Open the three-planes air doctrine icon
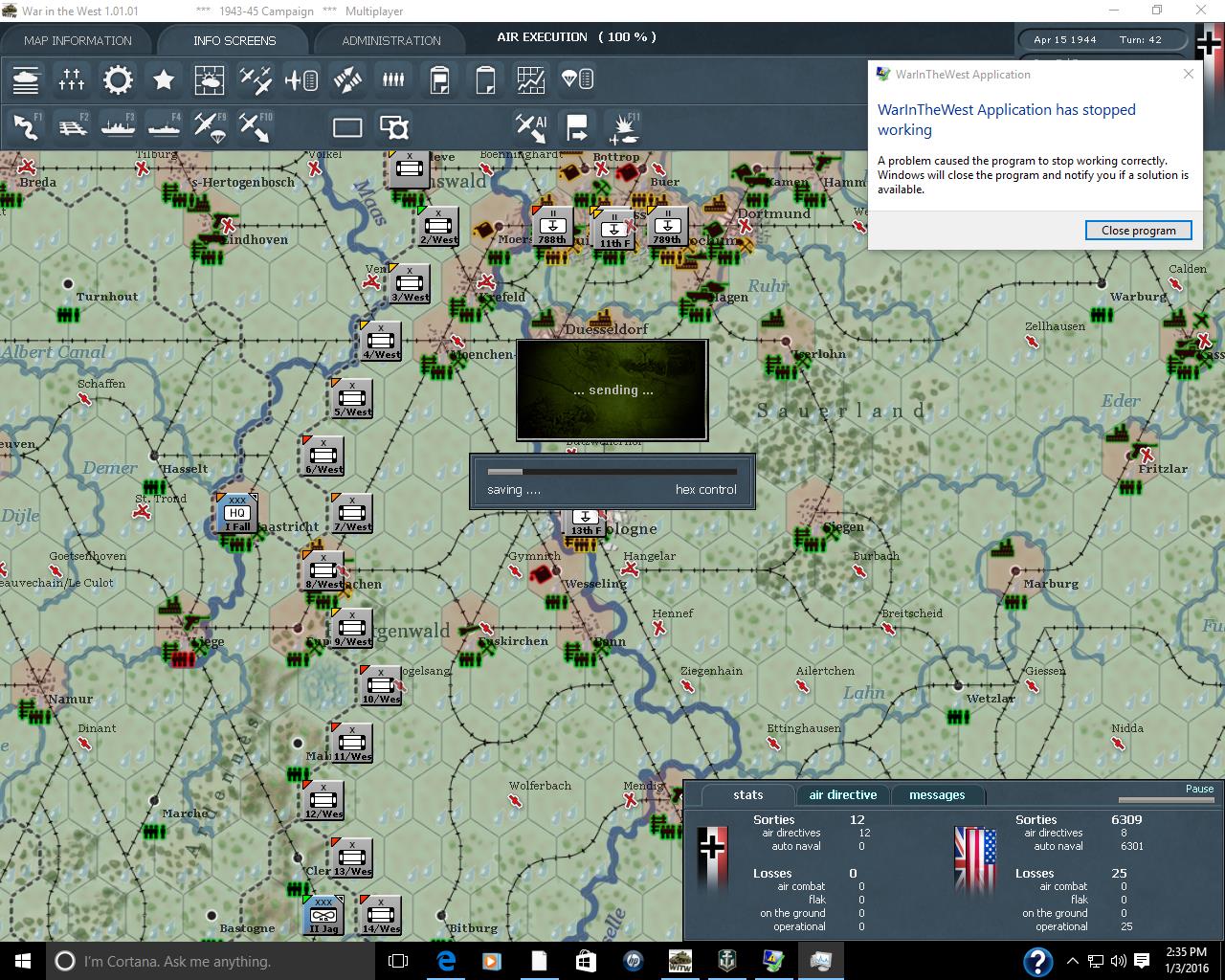This screenshot has width=1225, height=980. click(256, 79)
